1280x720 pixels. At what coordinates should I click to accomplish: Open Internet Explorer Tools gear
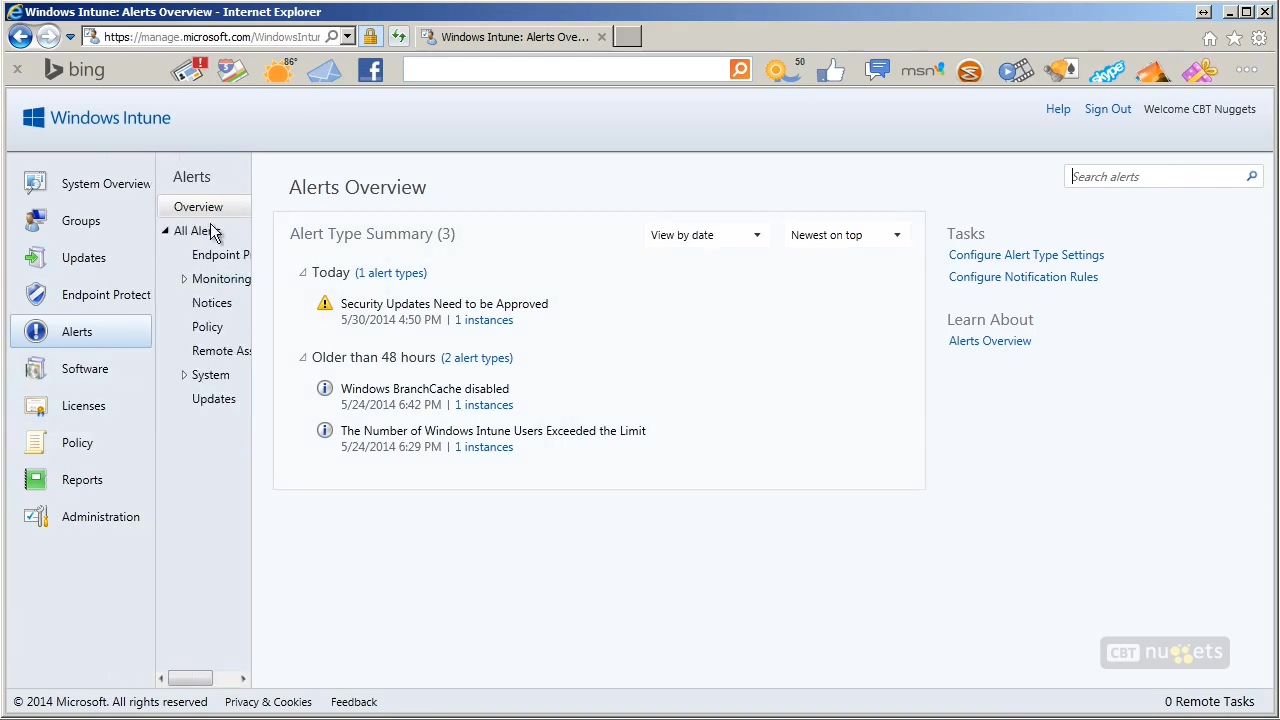pos(1259,38)
